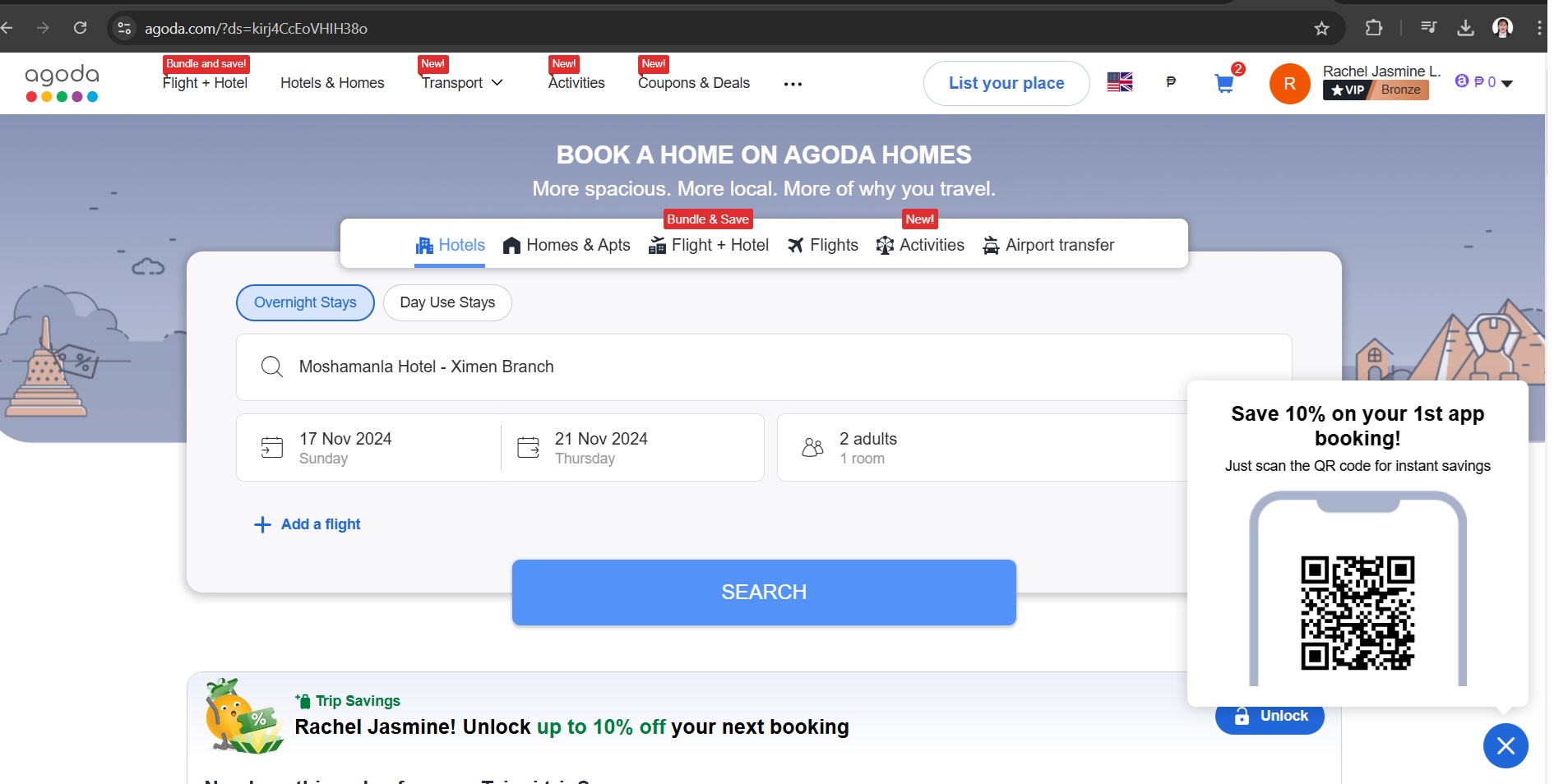This screenshot has width=1554, height=784.
Task: Click Add a flight link
Action: [308, 524]
